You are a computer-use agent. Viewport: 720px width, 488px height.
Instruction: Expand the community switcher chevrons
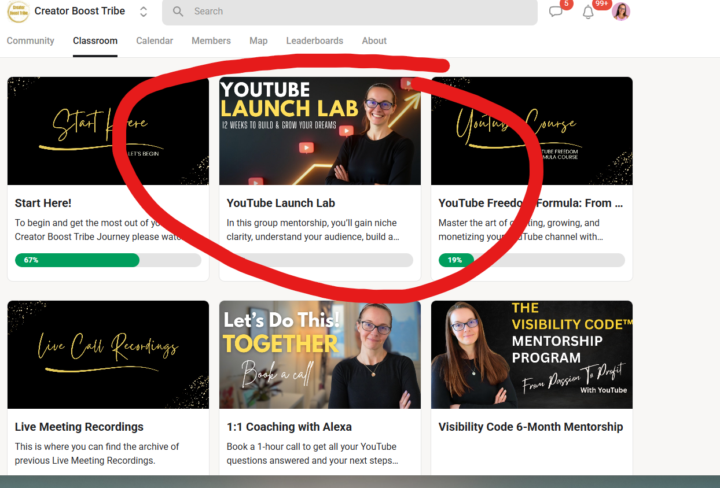point(143,11)
